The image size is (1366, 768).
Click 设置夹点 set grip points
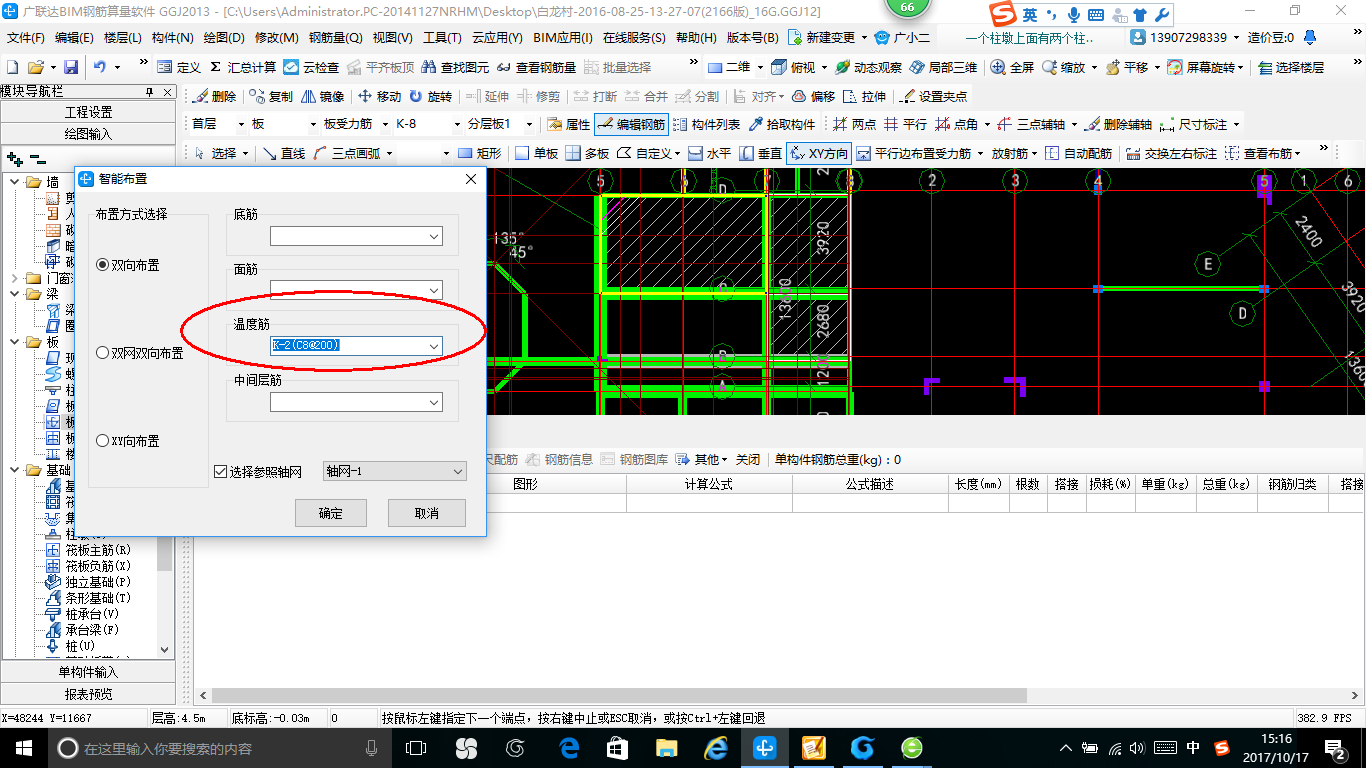(x=933, y=96)
